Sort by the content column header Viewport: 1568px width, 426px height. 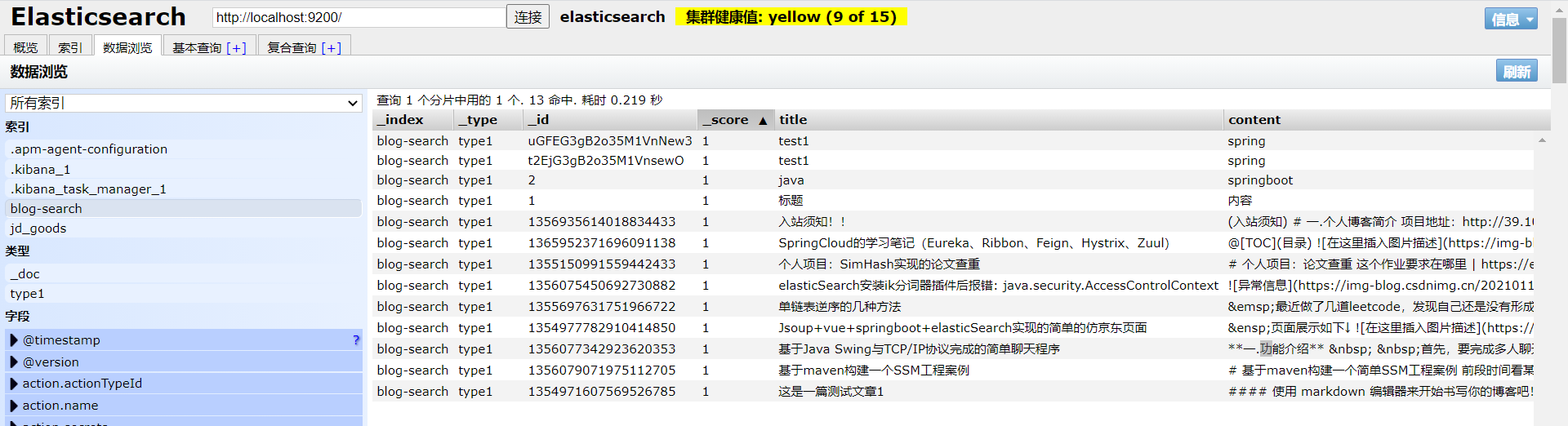1387,119
